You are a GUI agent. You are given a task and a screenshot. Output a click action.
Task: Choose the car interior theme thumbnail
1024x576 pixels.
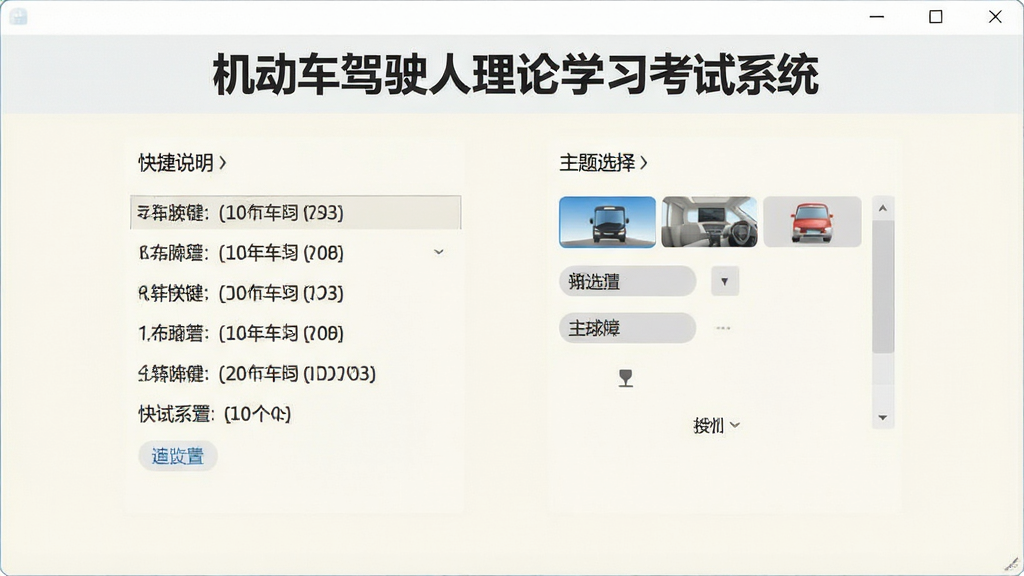coord(709,222)
